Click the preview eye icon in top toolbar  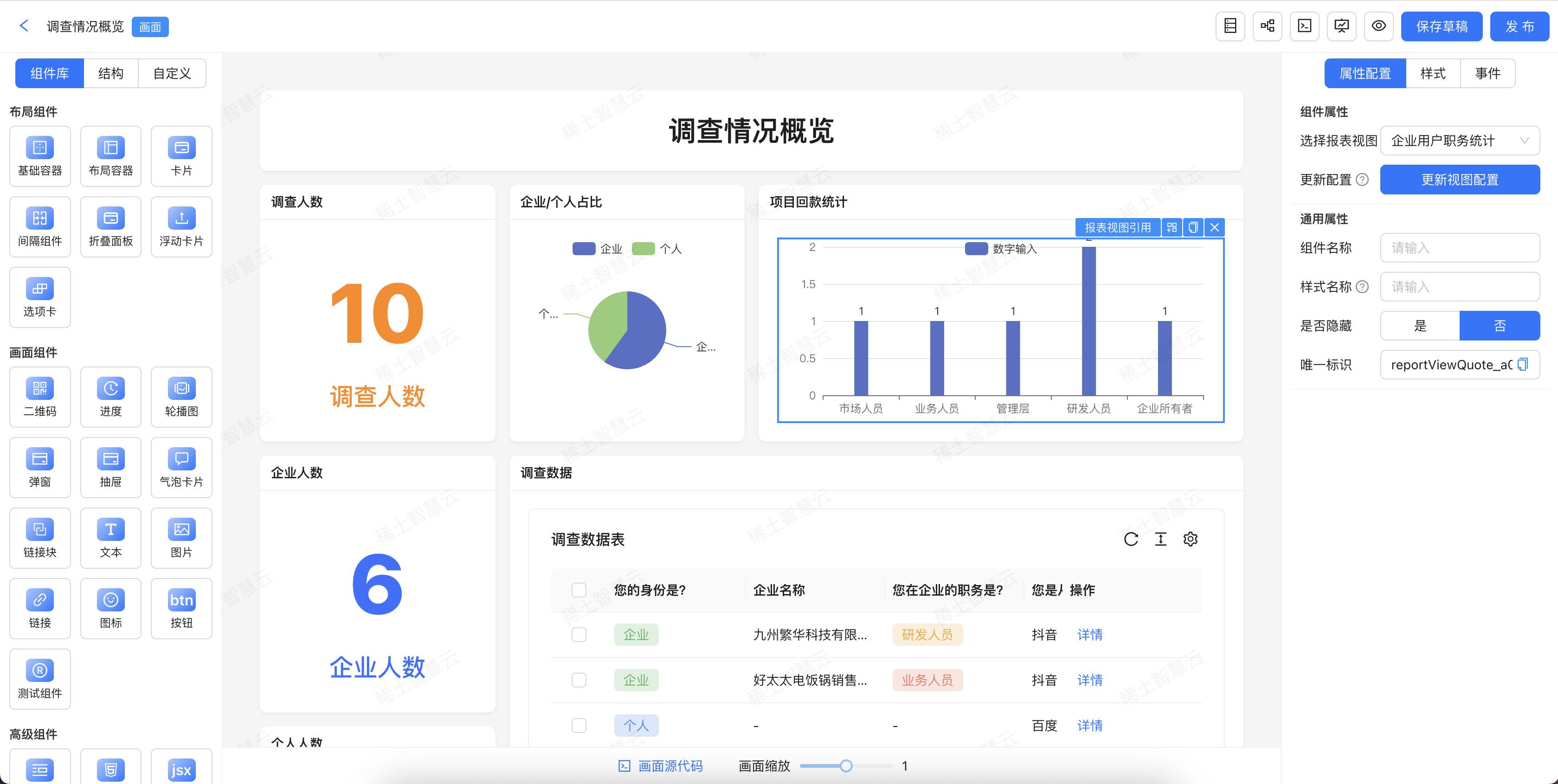[1378, 26]
